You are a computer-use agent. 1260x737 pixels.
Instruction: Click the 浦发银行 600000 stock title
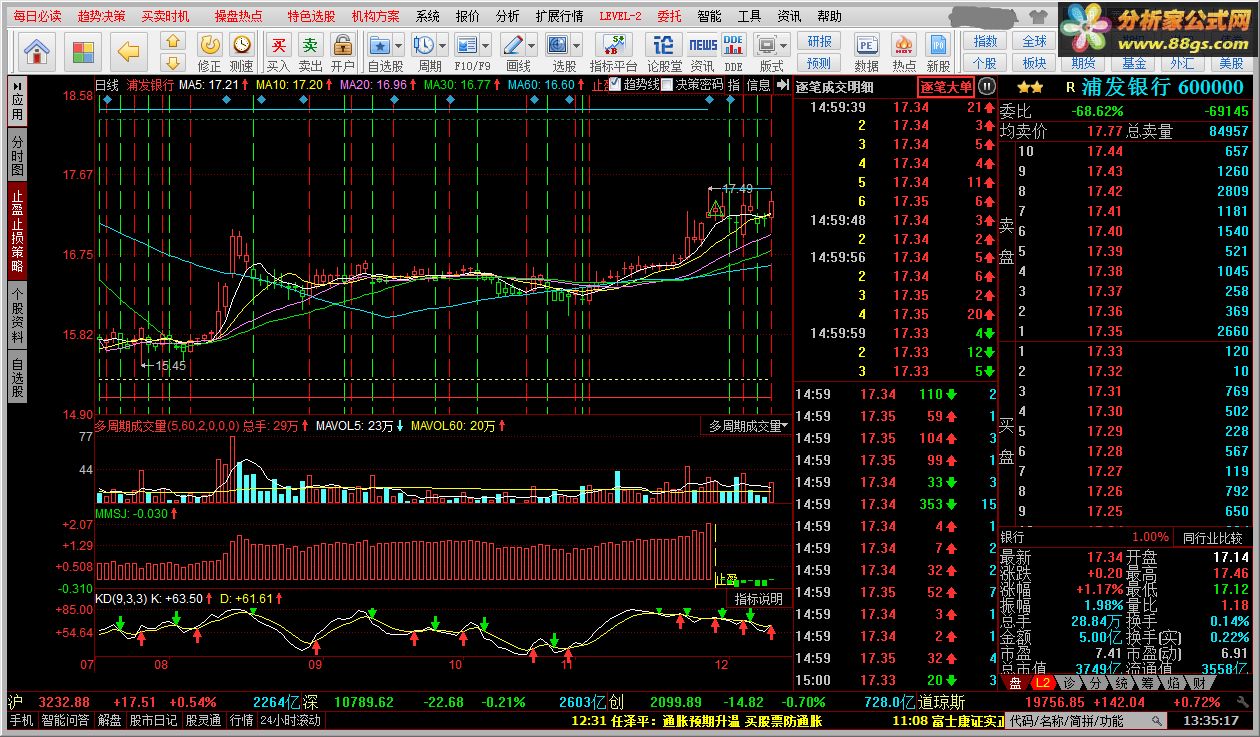[1165, 87]
